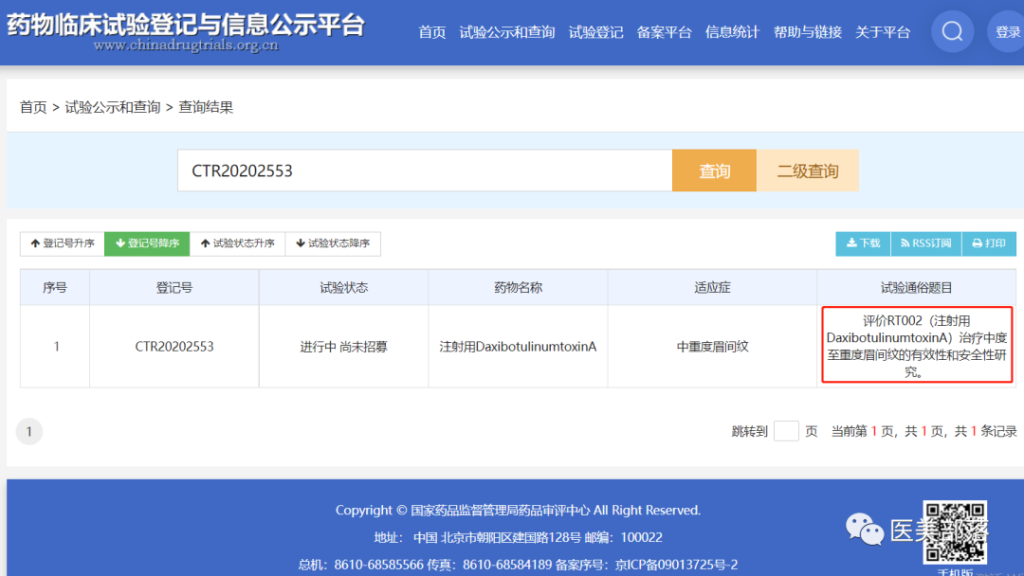1024x576 pixels.
Task: Click the 试验通俗题目 column header
Action: click(x=916, y=287)
